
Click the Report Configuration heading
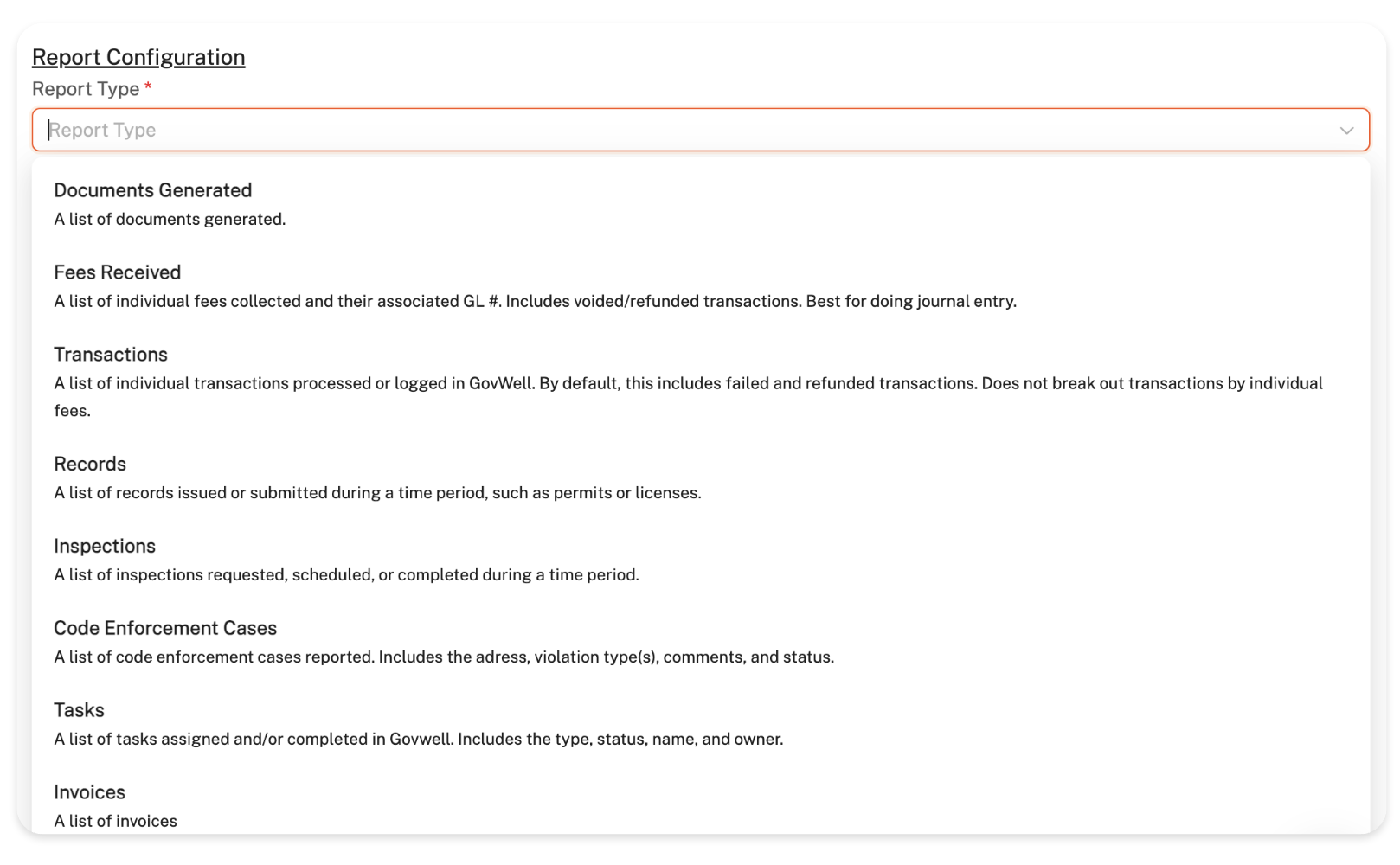[x=138, y=57]
